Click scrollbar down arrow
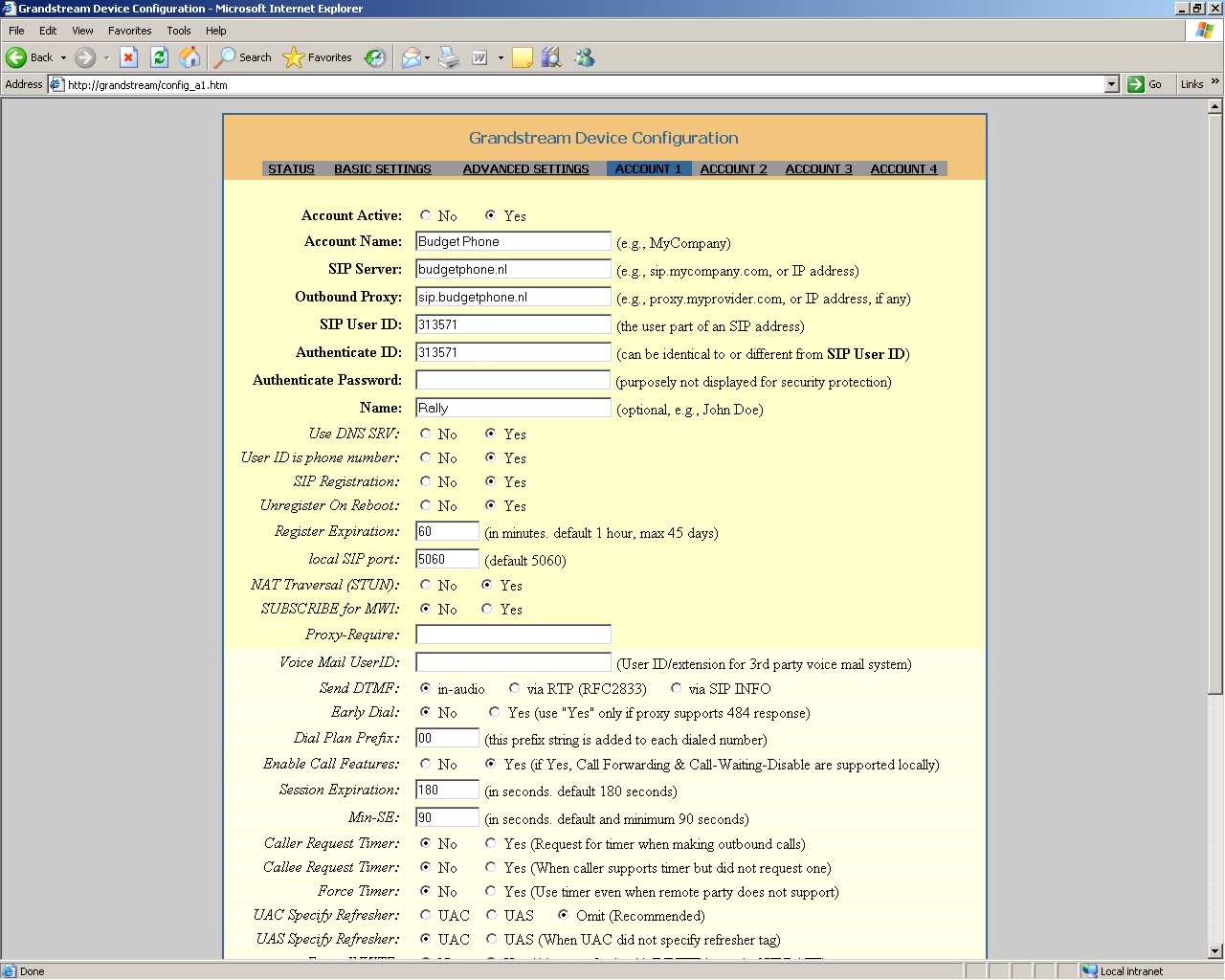1225x980 pixels. coord(1215,951)
